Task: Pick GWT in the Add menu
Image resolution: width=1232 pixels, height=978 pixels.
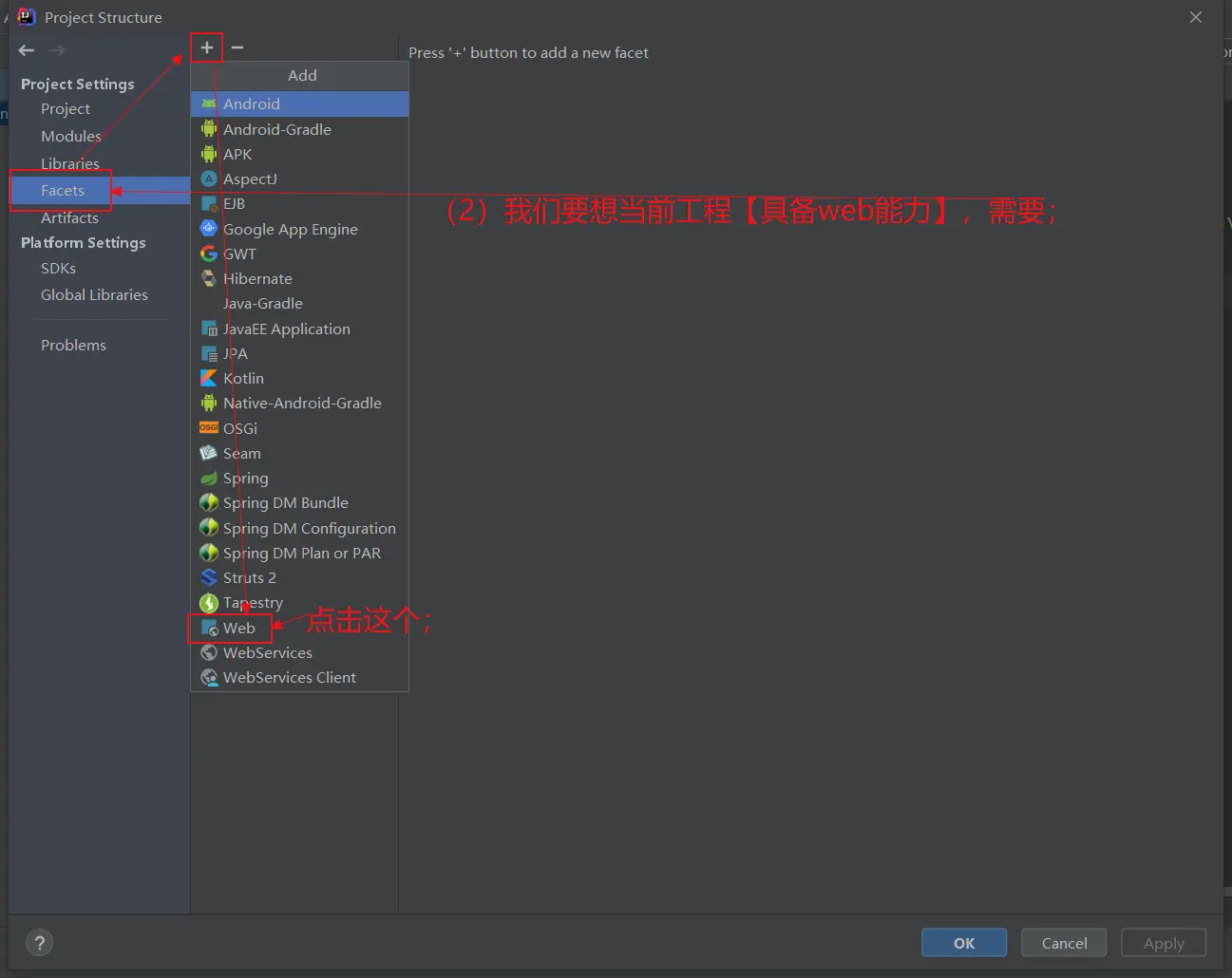Action: [300, 254]
